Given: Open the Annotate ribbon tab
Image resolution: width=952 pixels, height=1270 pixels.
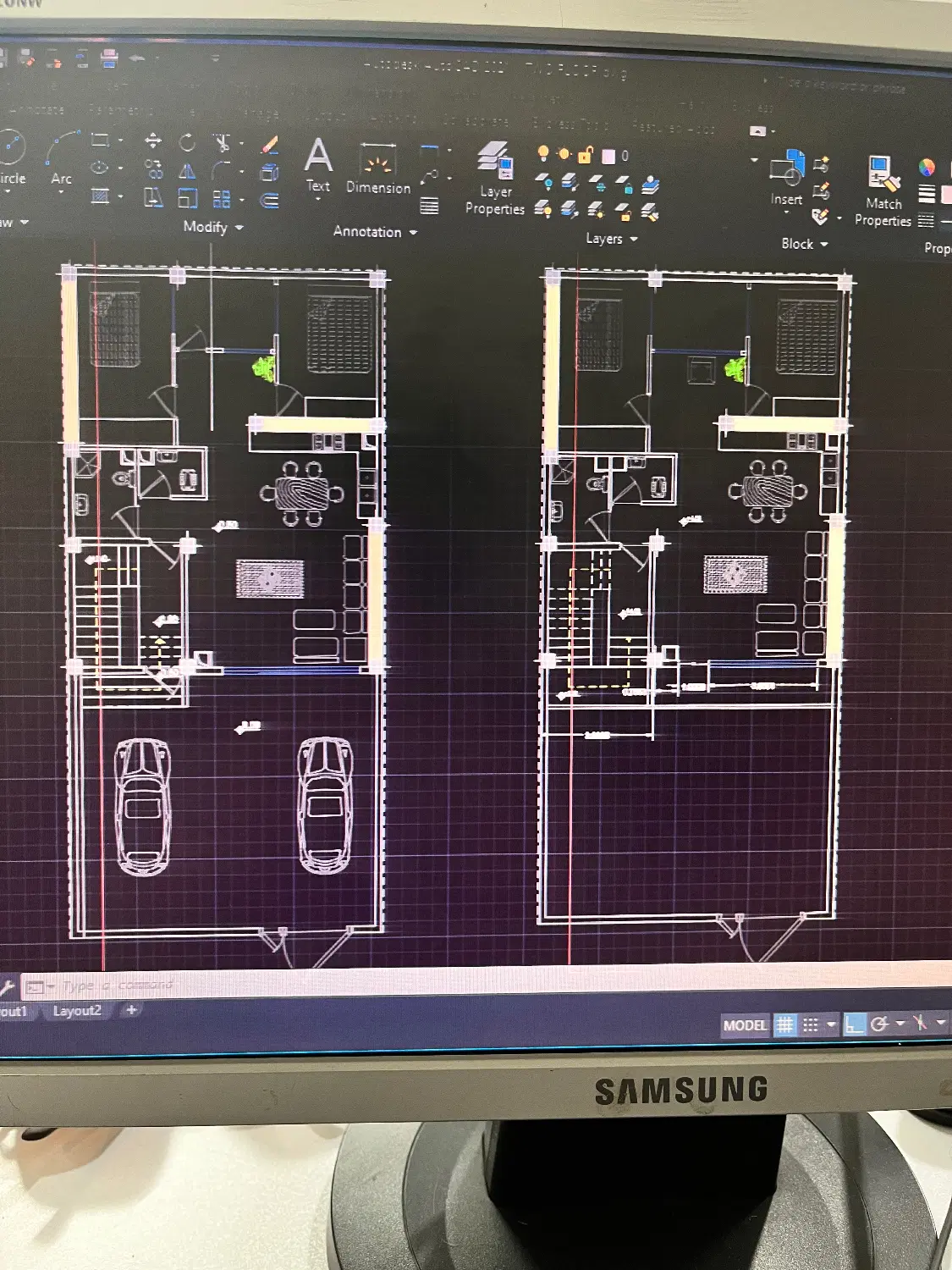Looking at the screenshot, I should 37,110.
